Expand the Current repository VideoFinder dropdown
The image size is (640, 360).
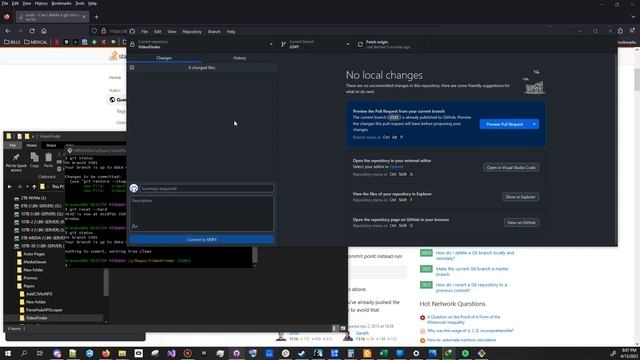tap(202, 44)
